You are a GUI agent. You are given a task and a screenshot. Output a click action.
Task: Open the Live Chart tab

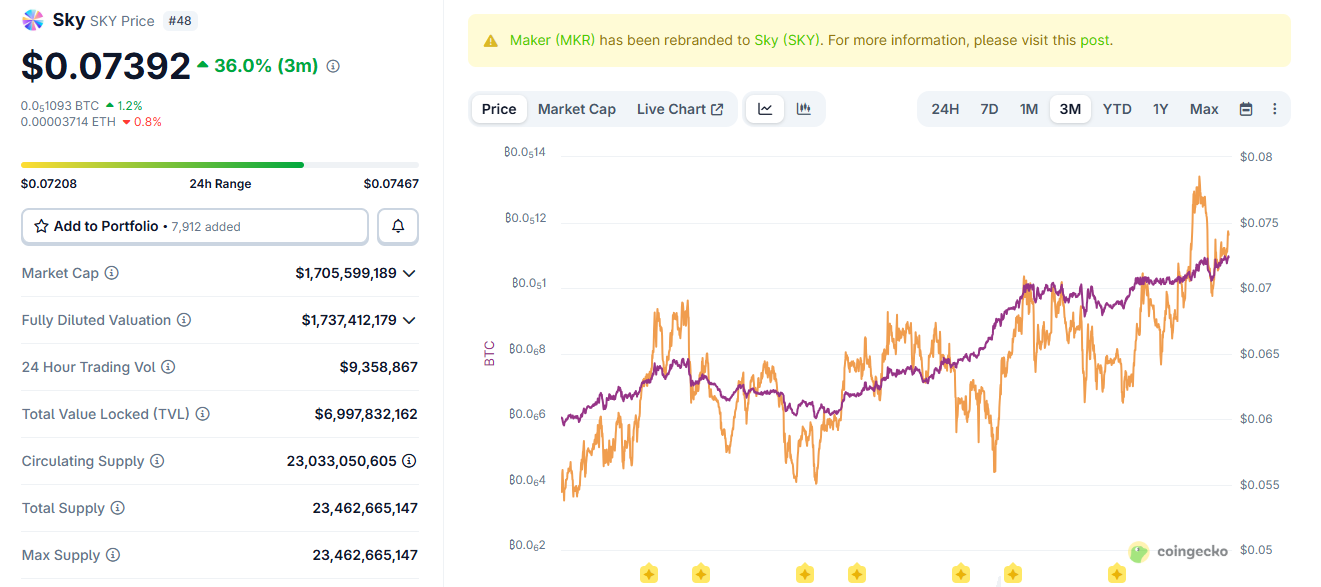680,109
